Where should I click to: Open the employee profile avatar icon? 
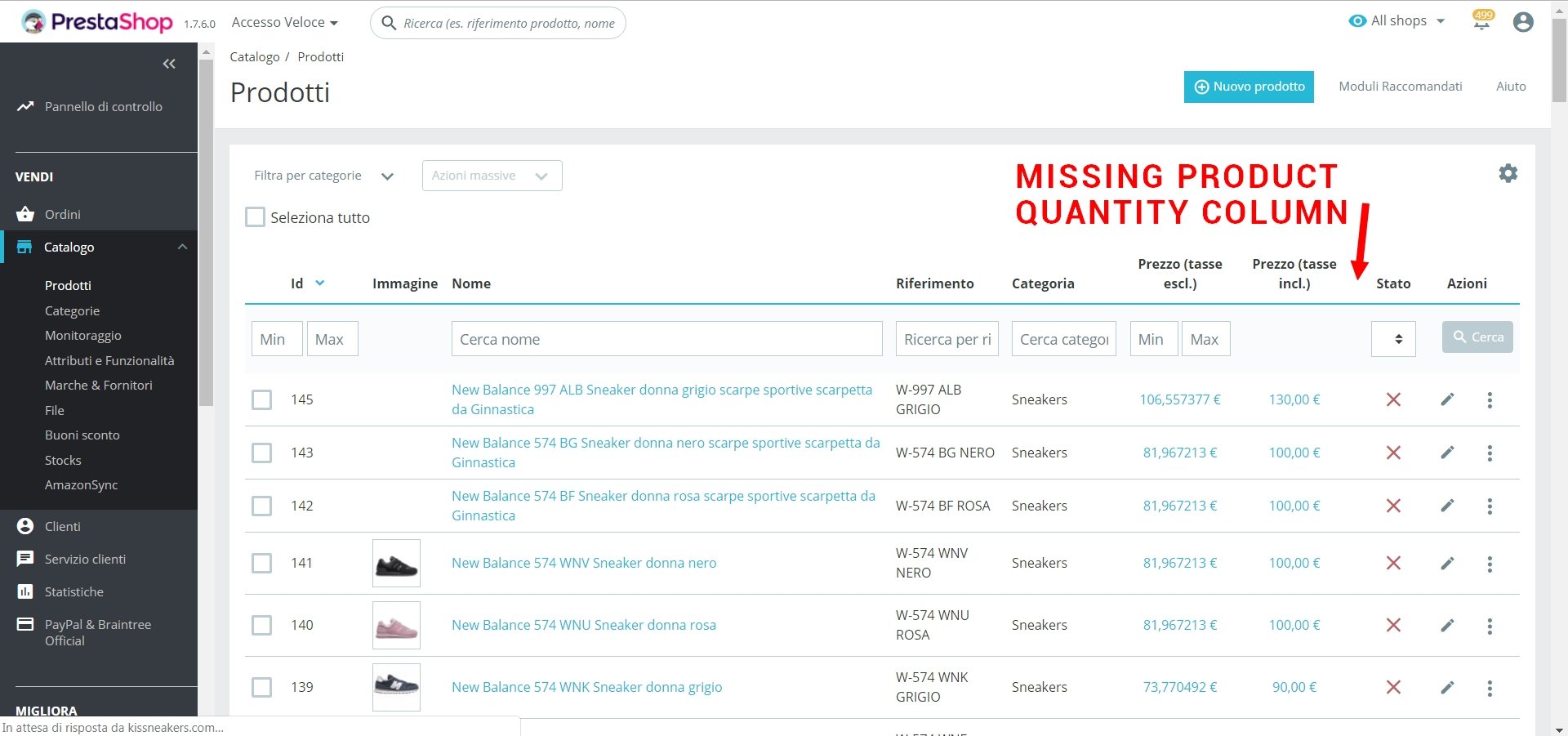pyautogui.click(x=1523, y=22)
